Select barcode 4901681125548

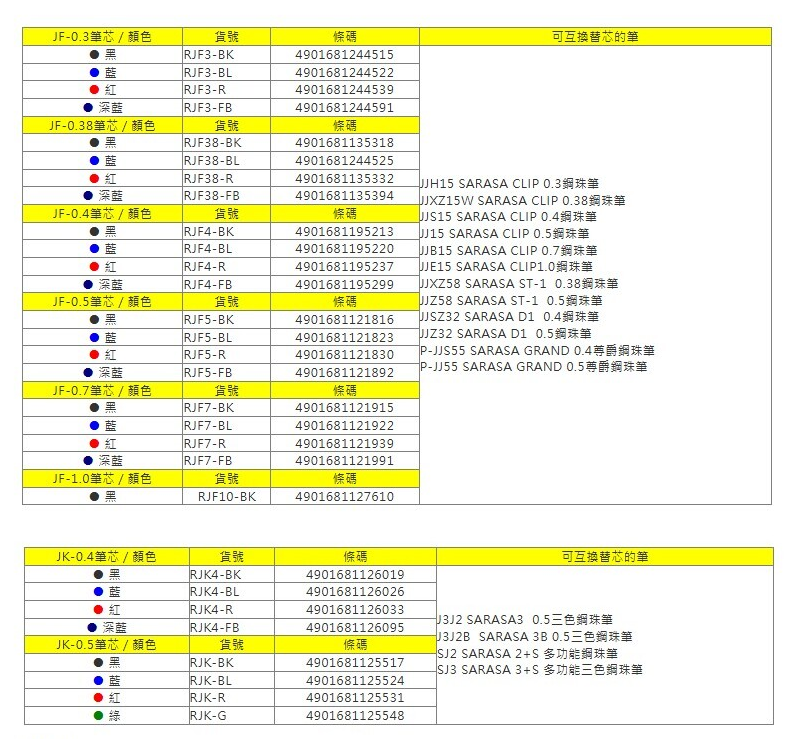[355, 716]
